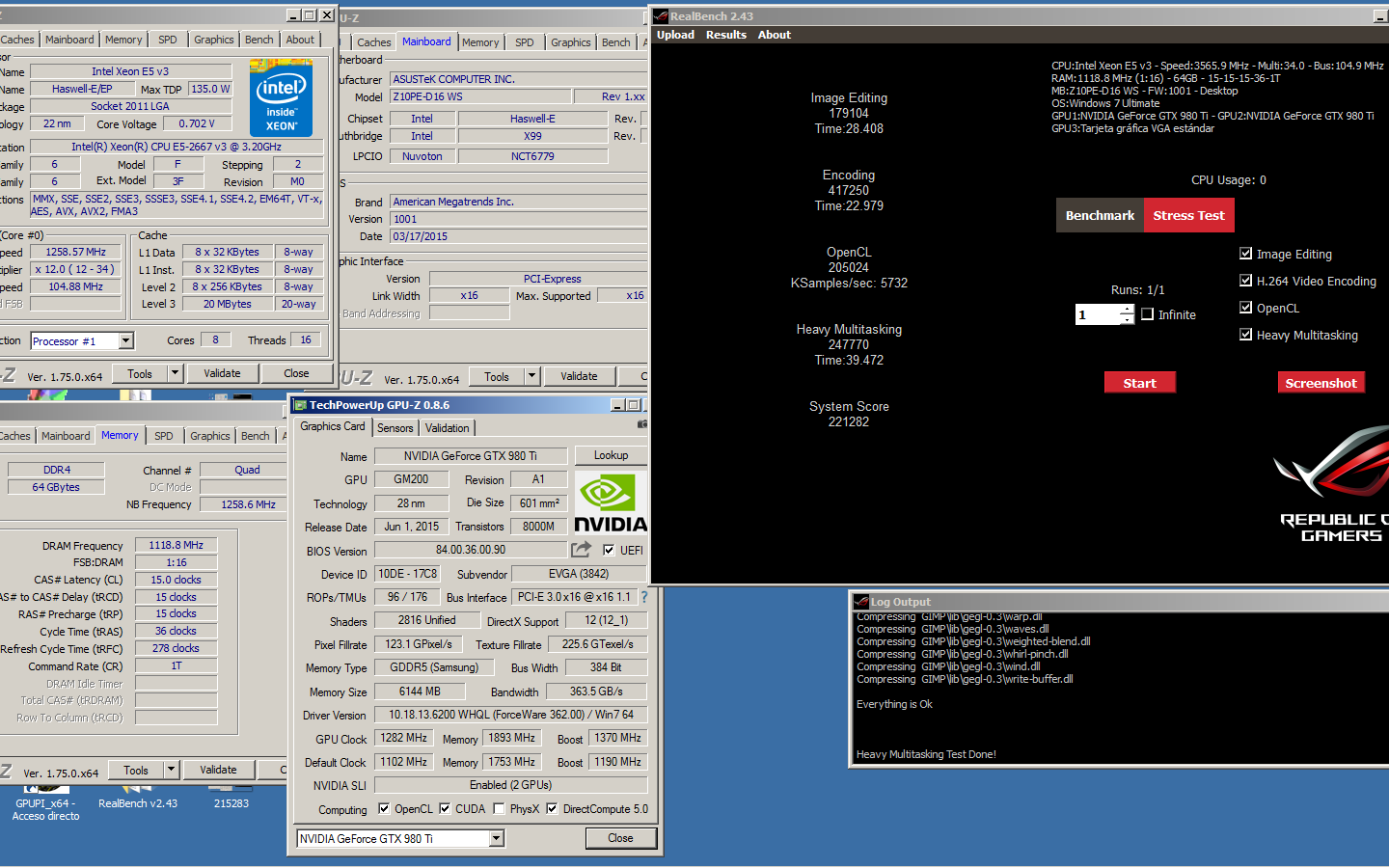Click the red Start button
Screen dimensions: 1389x868
pos(1139,383)
